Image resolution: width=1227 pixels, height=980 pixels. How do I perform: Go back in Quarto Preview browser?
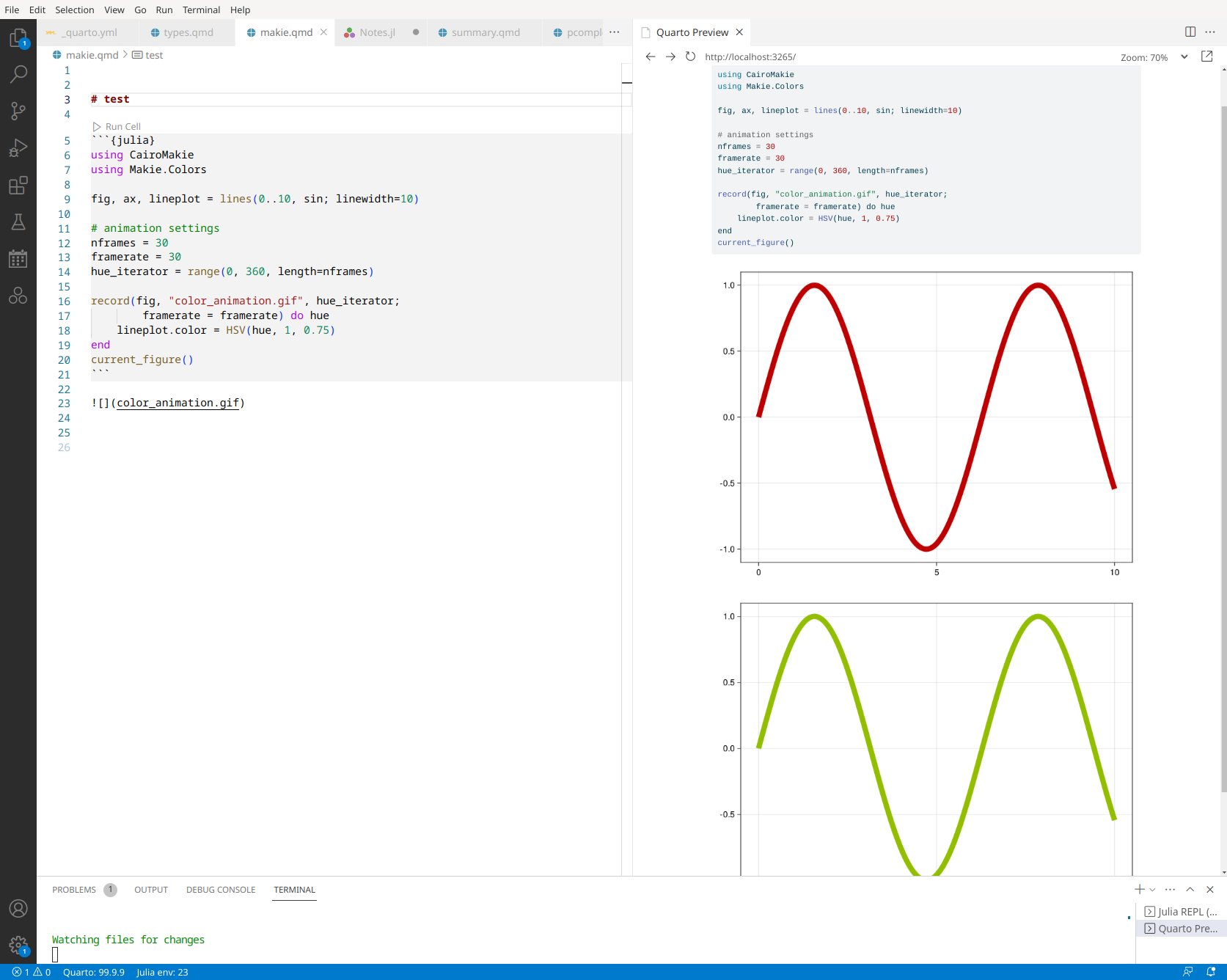pos(651,56)
